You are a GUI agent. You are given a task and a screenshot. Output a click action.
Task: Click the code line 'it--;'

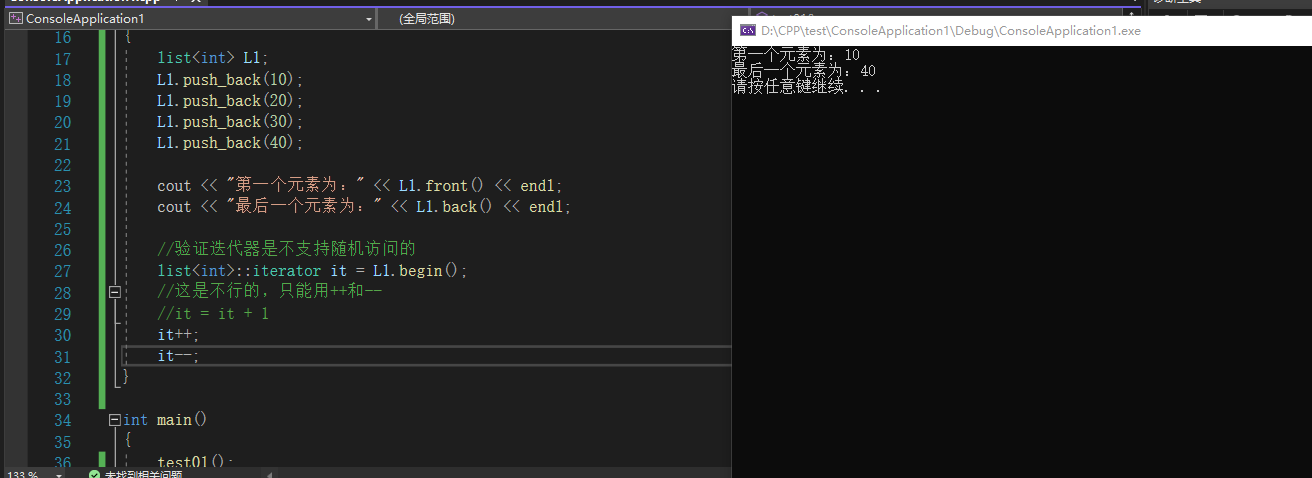point(178,356)
